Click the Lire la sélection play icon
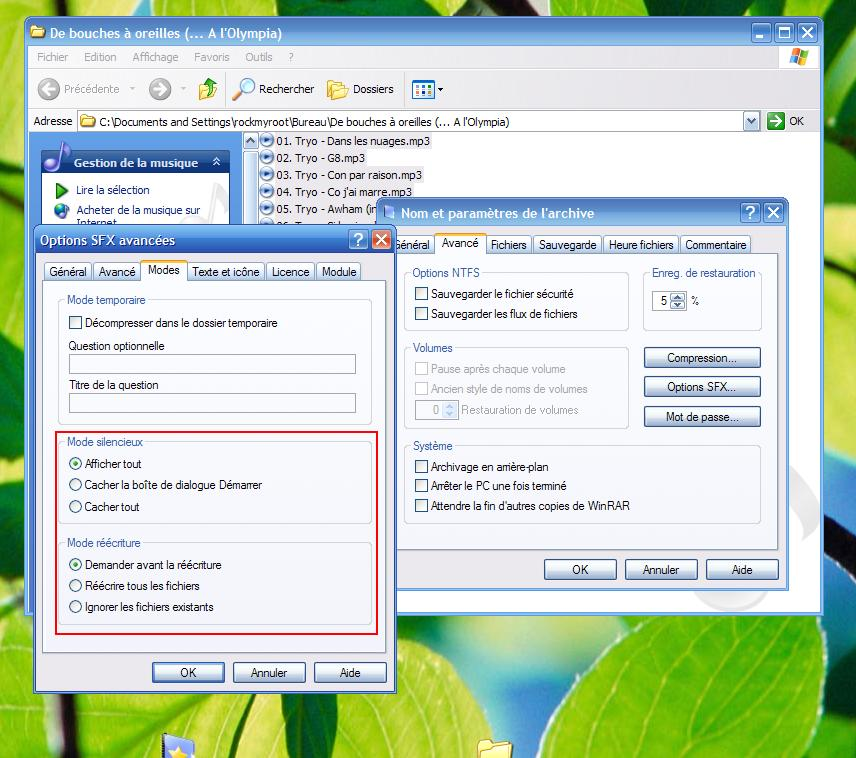856x758 pixels. coord(61,190)
